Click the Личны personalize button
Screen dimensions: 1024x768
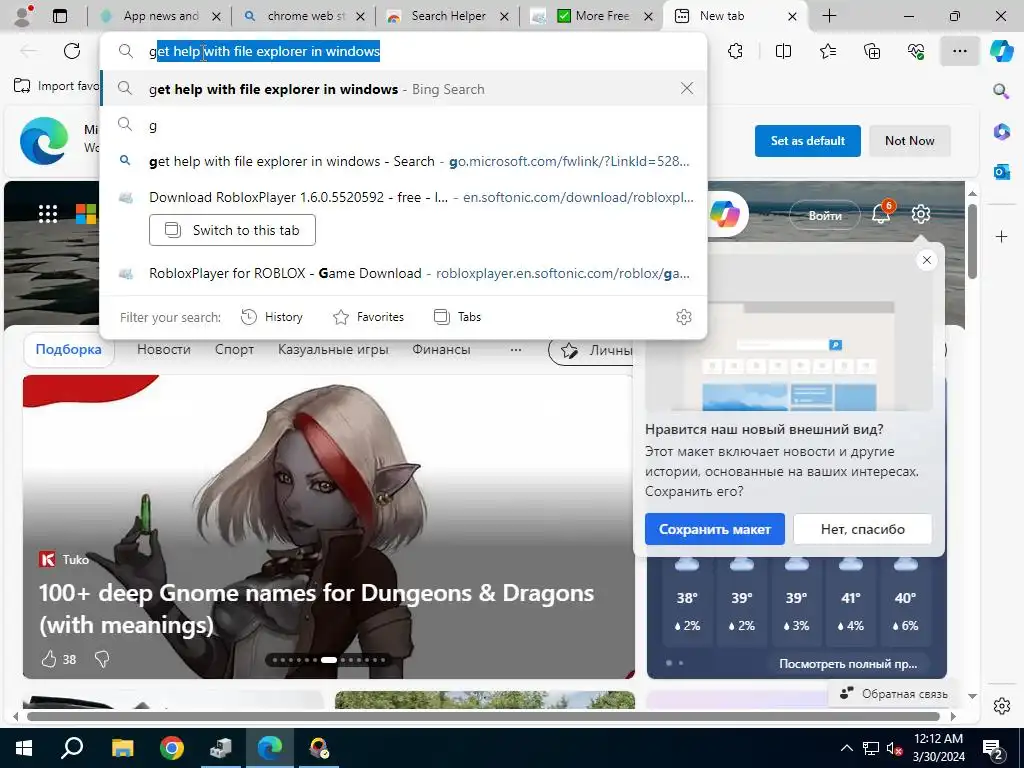(x=591, y=350)
